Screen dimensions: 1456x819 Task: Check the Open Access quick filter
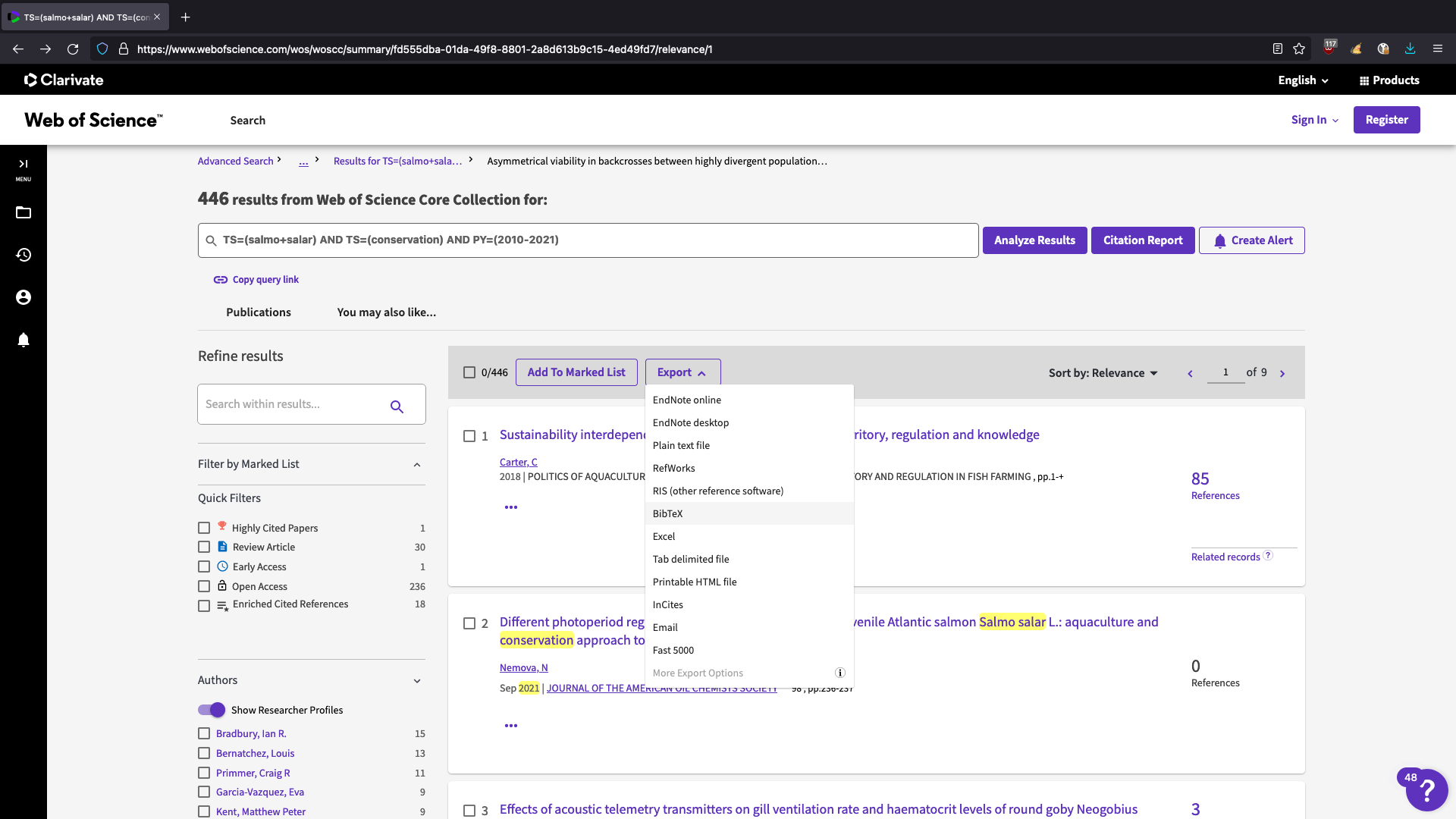tap(204, 586)
